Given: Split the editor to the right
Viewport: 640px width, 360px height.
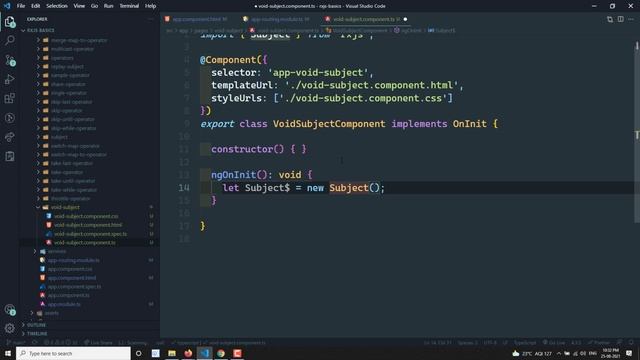Looking at the screenshot, I should pos(620,19).
